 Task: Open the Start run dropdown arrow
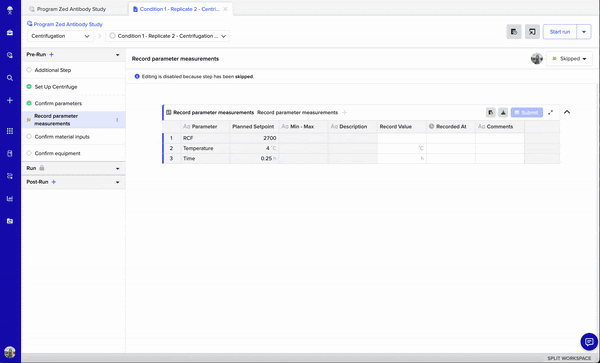coord(584,32)
